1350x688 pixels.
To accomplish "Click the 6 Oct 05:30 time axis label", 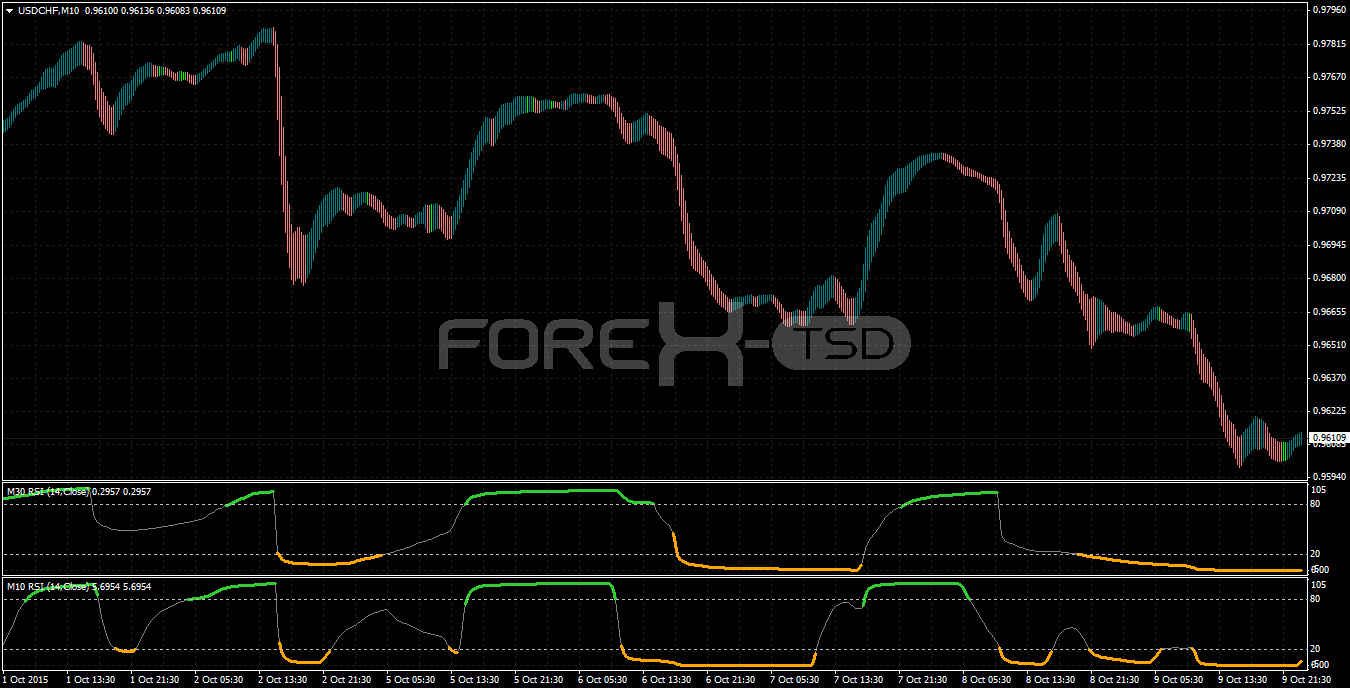I will 605,680.
